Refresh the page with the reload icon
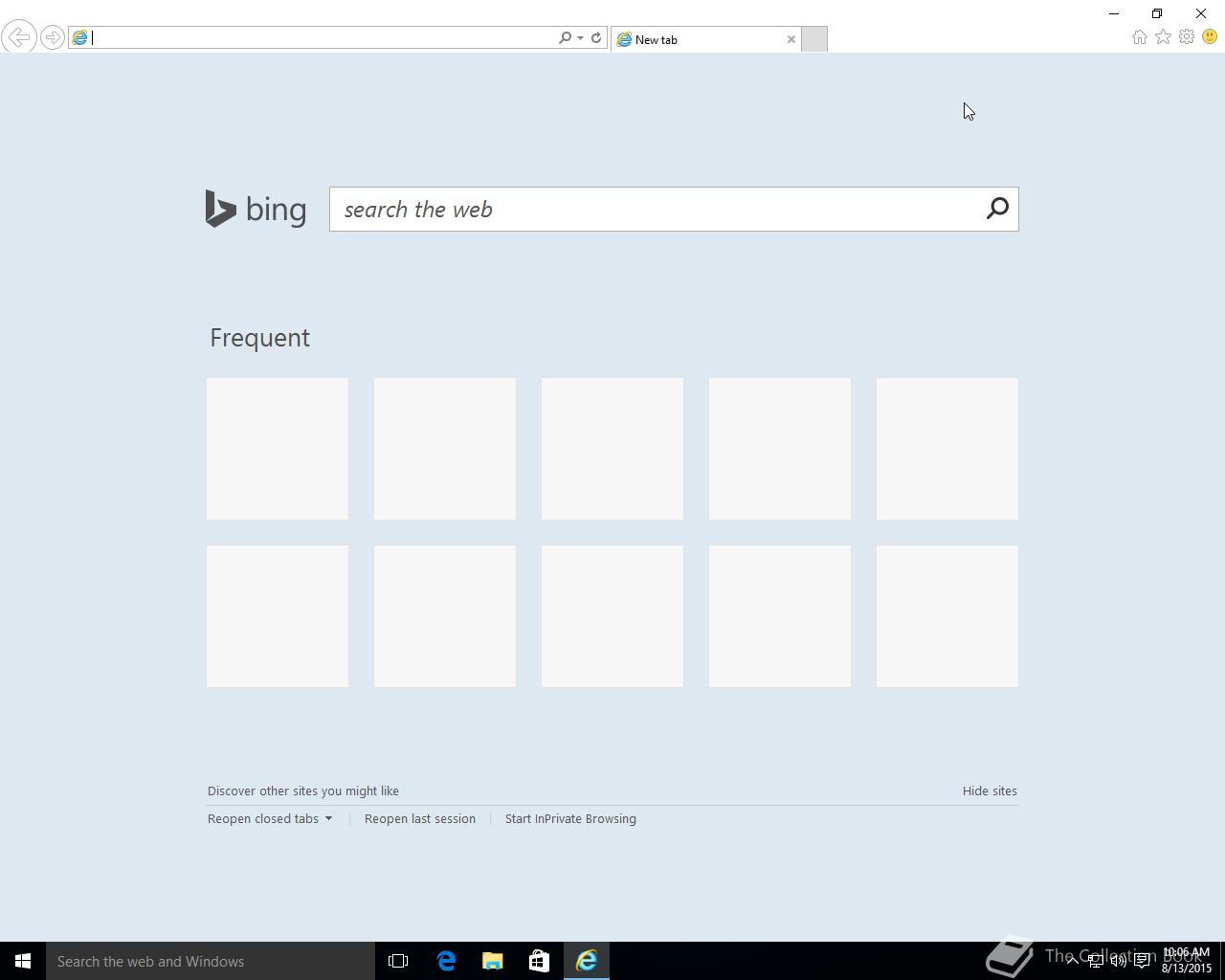The width and height of the screenshot is (1225, 980). pyautogui.click(x=596, y=37)
